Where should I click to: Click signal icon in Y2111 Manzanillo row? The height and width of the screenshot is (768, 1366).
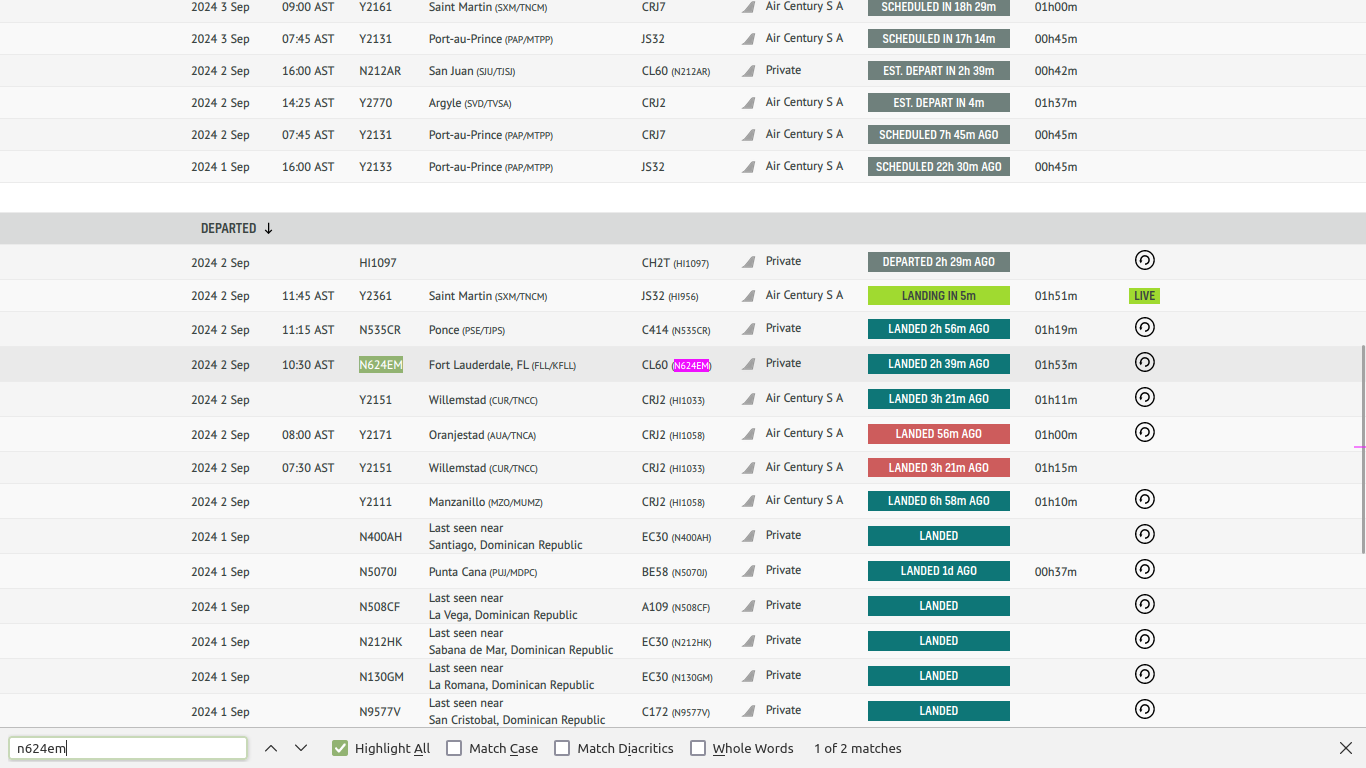748,501
